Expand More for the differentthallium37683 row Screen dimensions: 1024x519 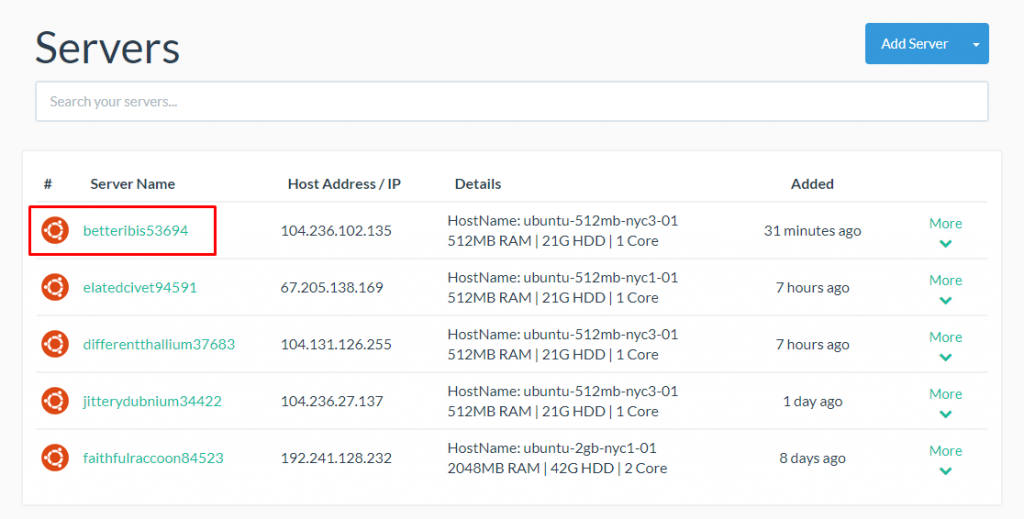tap(945, 346)
